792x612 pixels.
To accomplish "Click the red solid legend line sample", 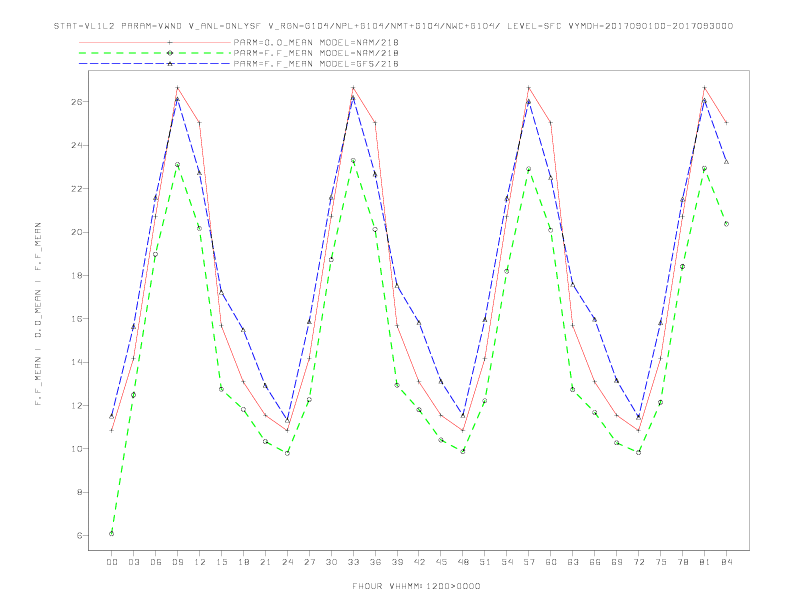I will [155, 42].
